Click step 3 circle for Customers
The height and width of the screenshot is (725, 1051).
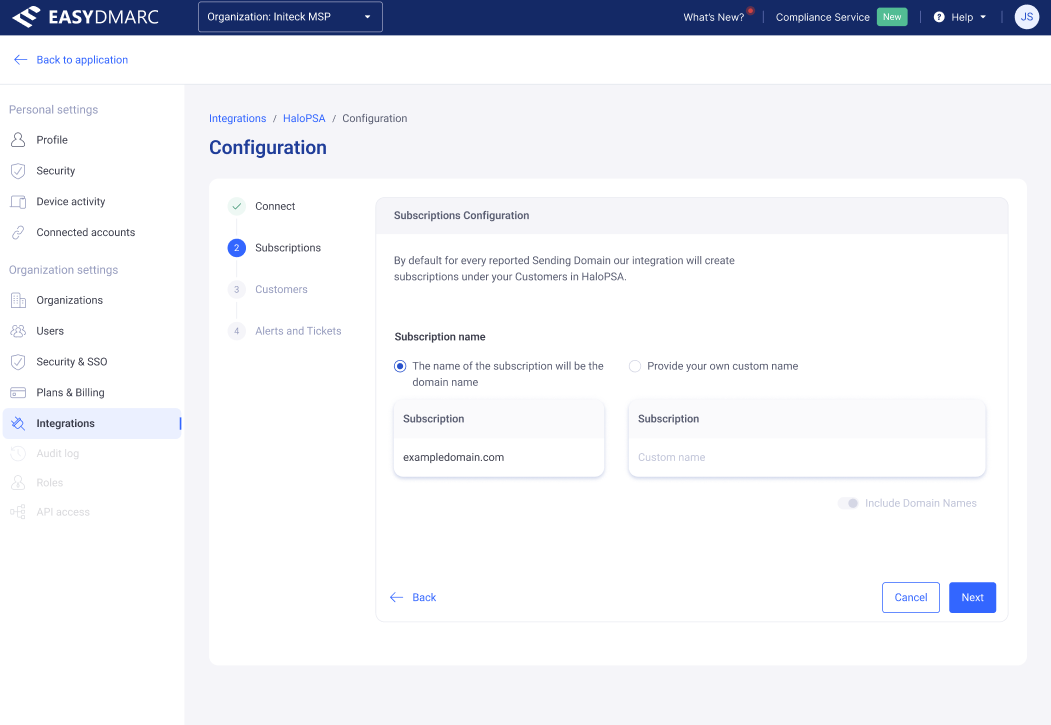point(237,289)
